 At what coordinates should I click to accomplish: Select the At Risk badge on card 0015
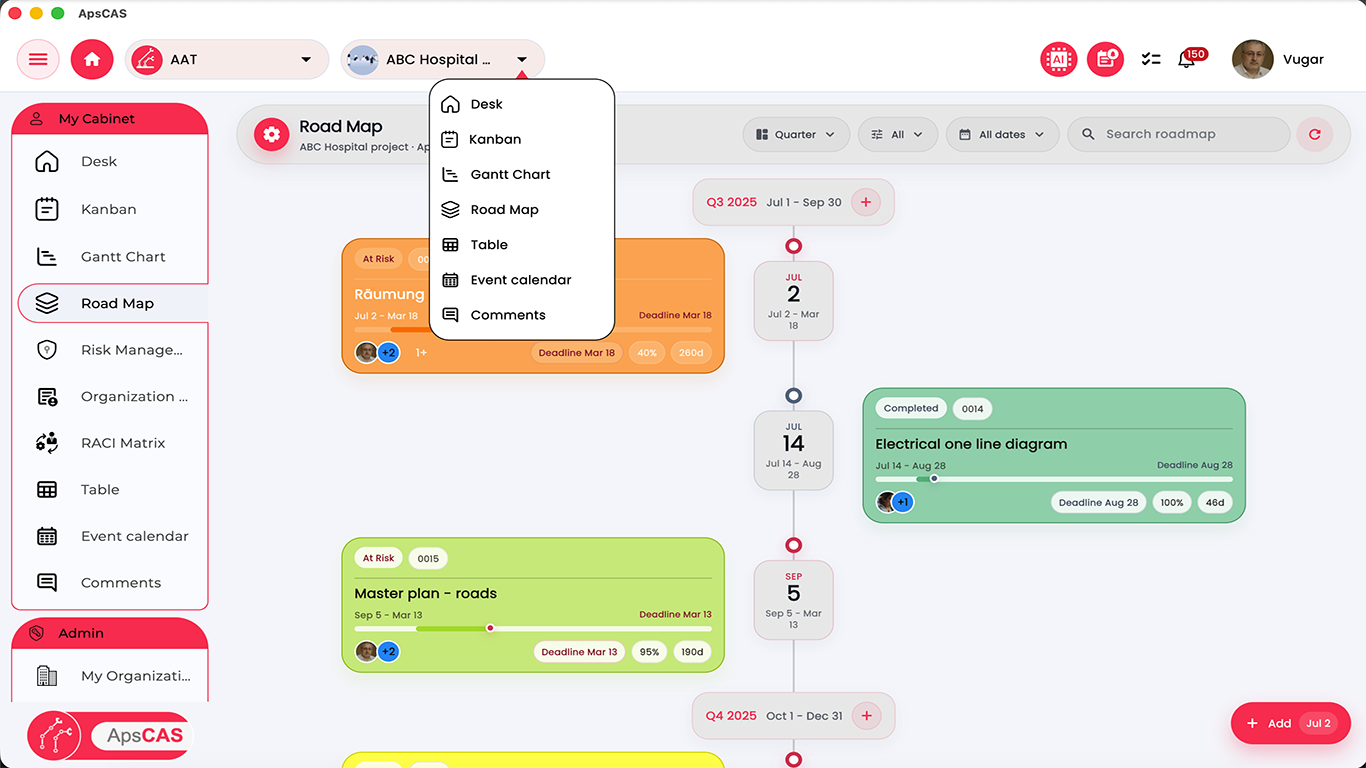378,557
